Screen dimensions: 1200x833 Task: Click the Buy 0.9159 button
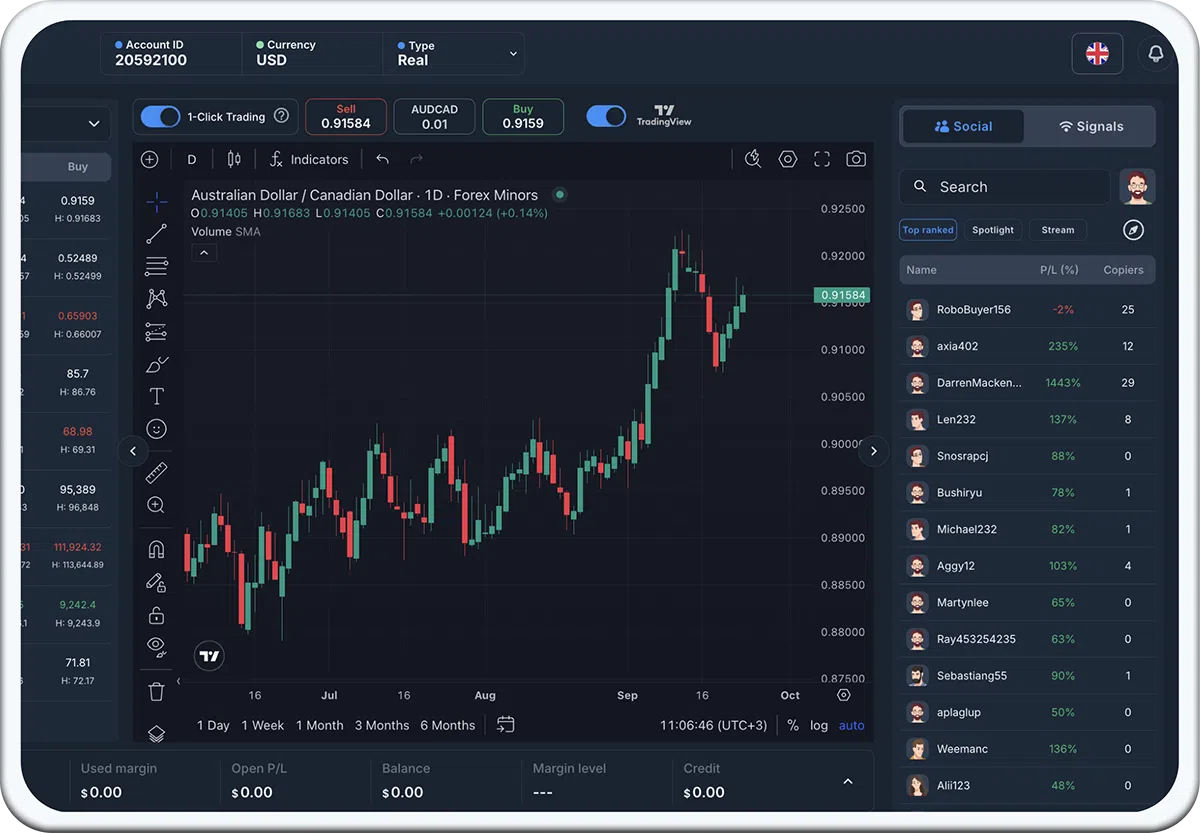coord(522,117)
